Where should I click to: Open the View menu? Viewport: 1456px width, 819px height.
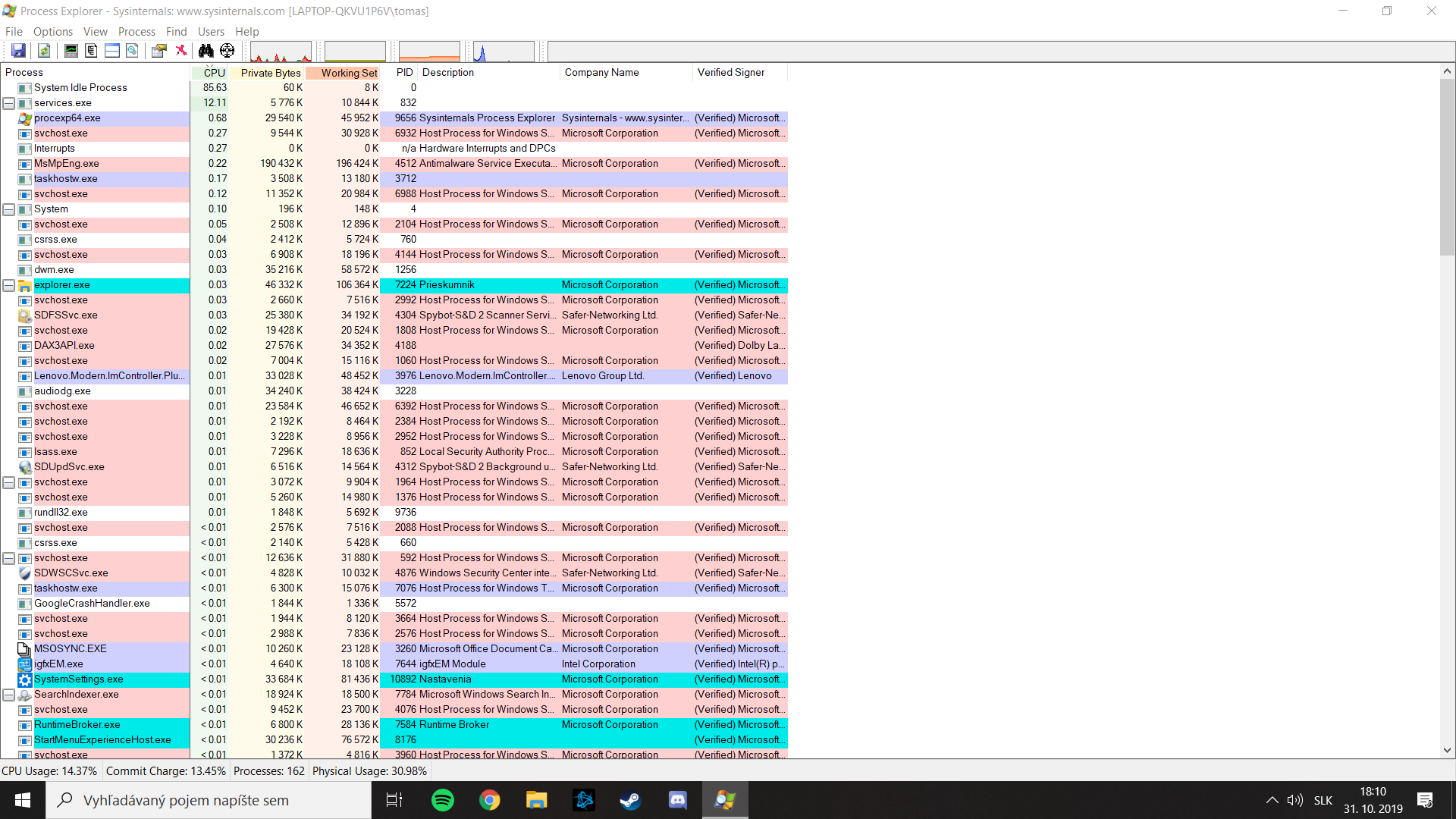click(x=95, y=31)
